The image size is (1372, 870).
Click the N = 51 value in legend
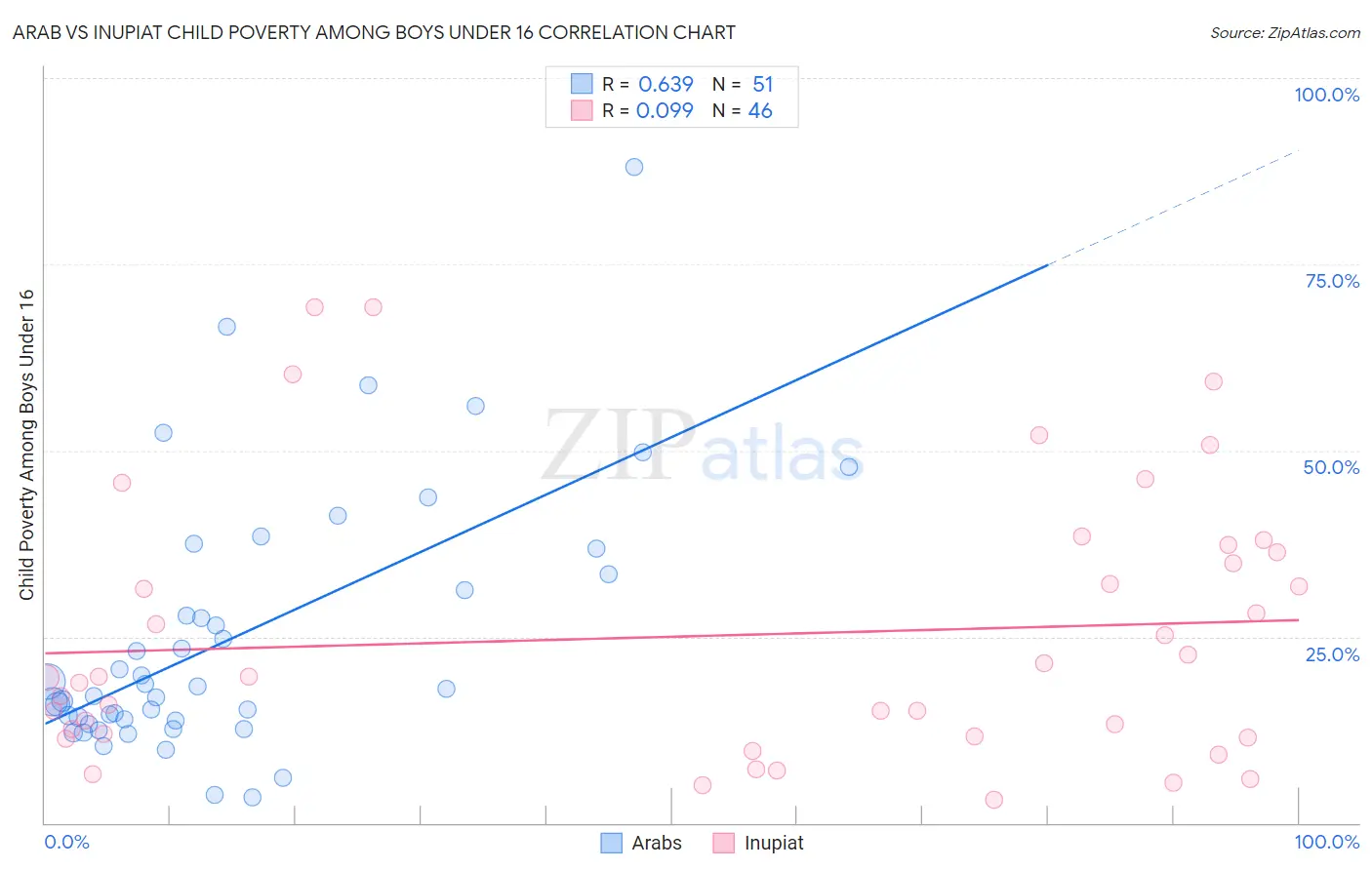point(743,84)
